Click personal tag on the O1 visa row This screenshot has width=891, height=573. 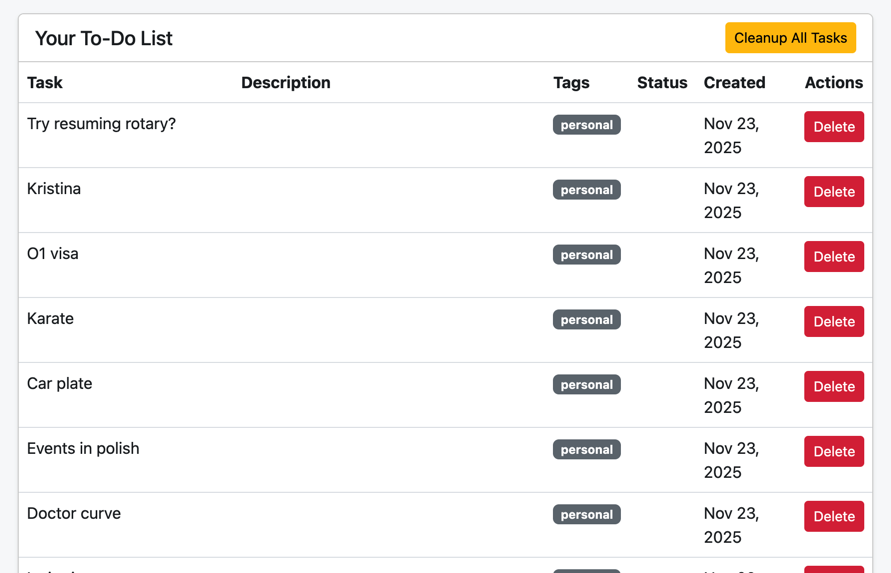coord(586,255)
